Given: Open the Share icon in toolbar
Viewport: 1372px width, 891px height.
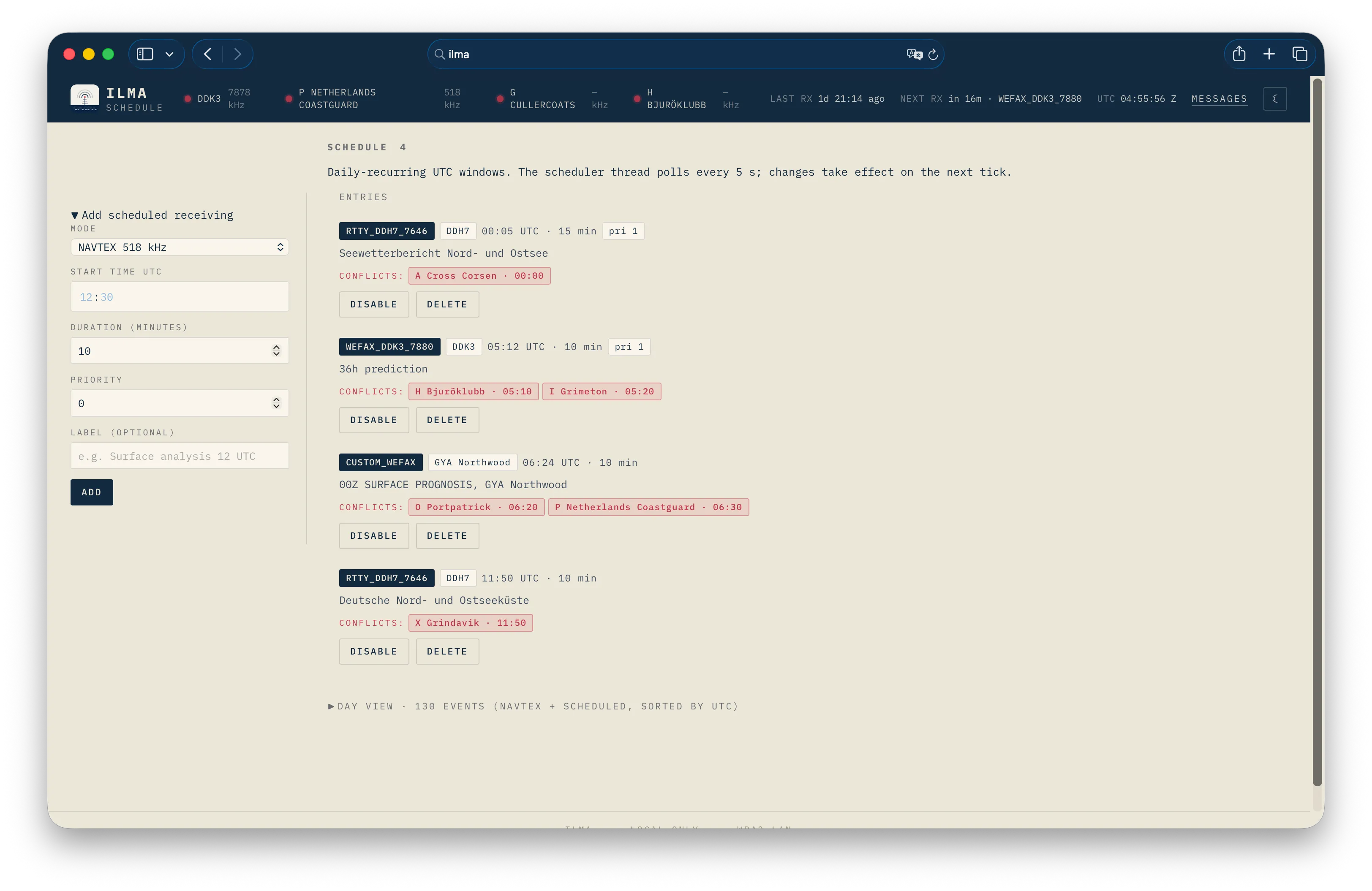Looking at the screenshot, I should [1239, 54].
